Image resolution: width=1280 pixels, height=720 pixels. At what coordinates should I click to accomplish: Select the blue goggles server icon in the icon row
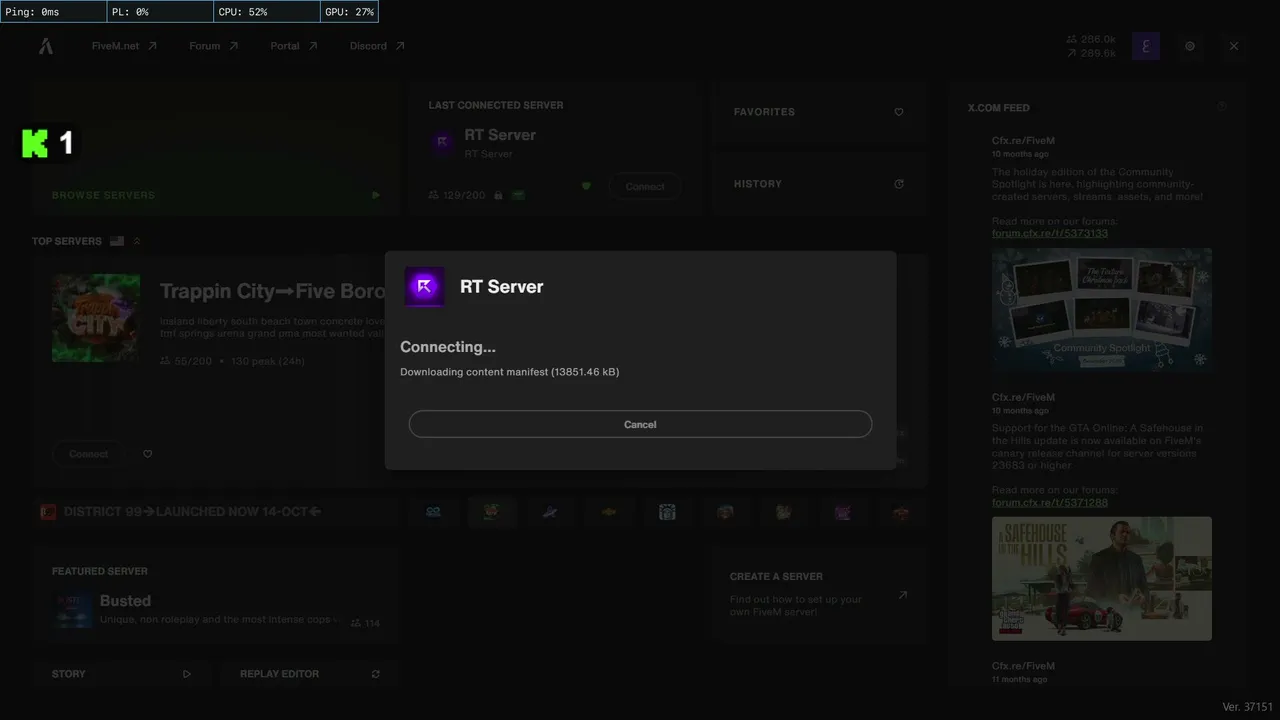(x=433, y=512)
